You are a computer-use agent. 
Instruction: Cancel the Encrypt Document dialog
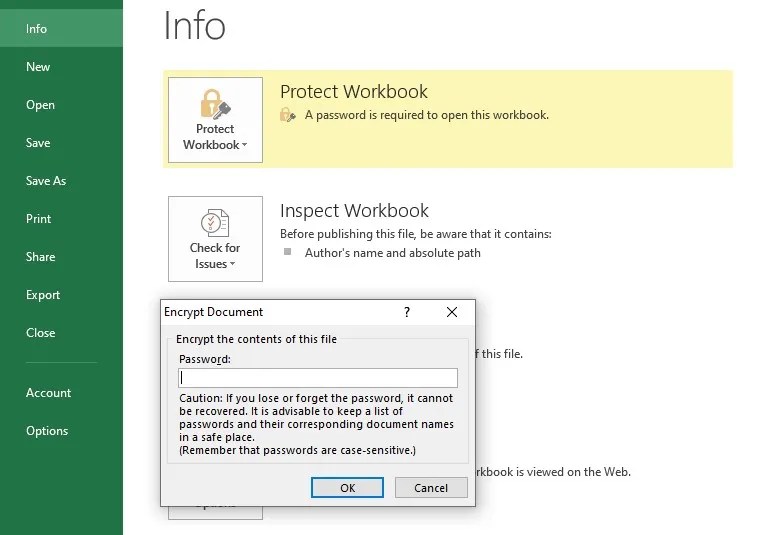[431, 488]
